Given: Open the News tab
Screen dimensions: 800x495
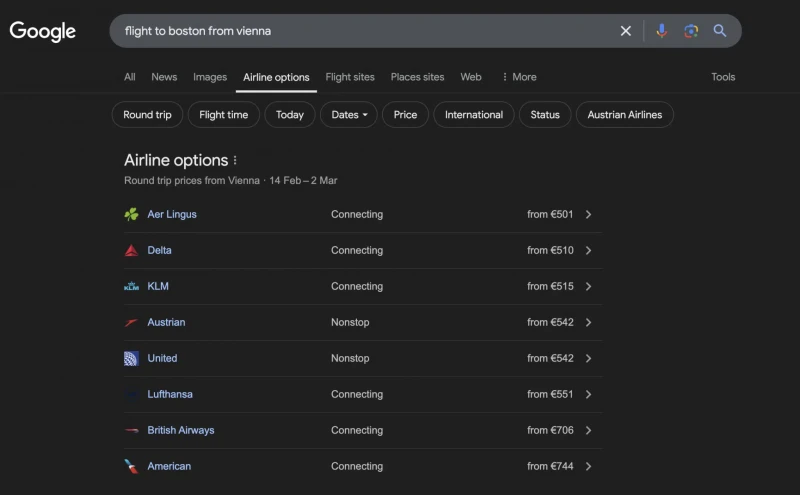Looking at the screenshot, I should tap(164, 77).
